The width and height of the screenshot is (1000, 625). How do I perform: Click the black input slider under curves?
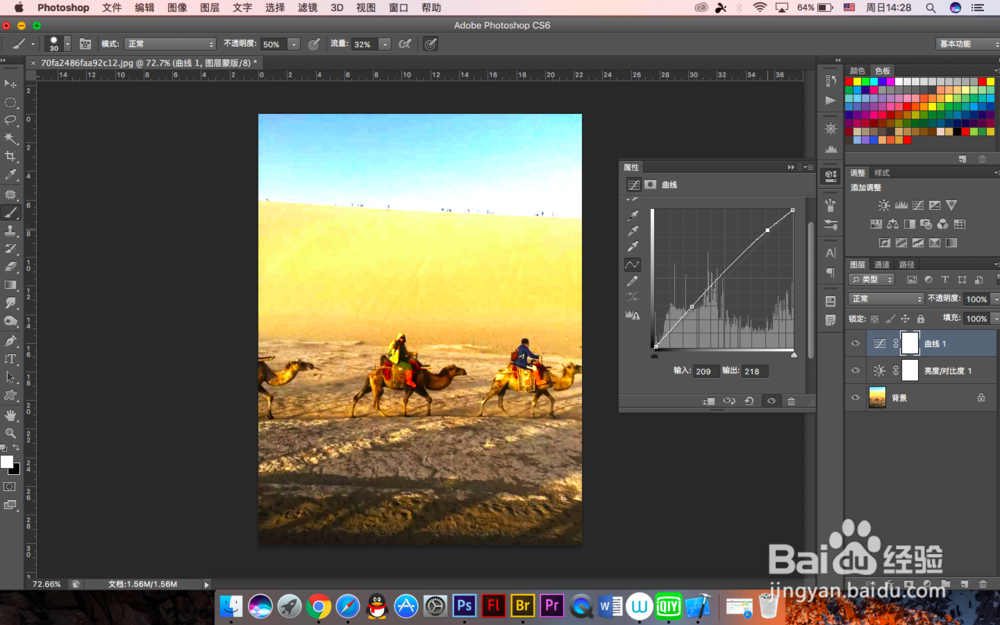[x=654, y=355]
